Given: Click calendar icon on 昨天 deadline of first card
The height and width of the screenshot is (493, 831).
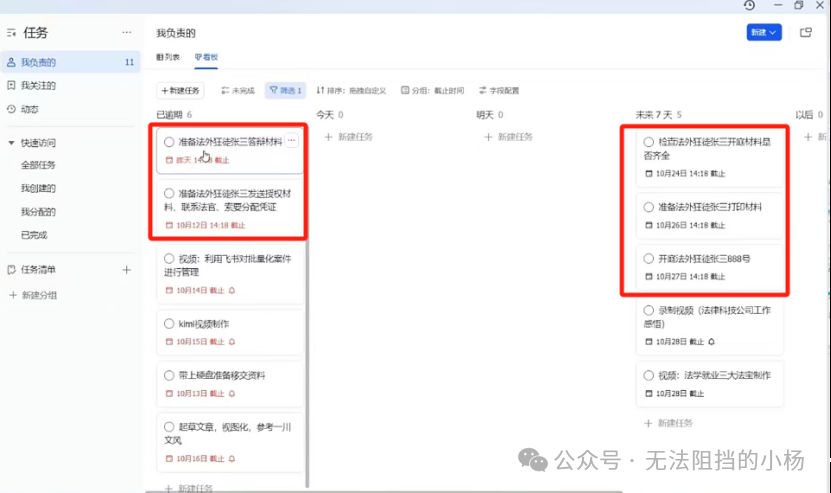Looking at the screenshot, I should (x=169, y=160).
